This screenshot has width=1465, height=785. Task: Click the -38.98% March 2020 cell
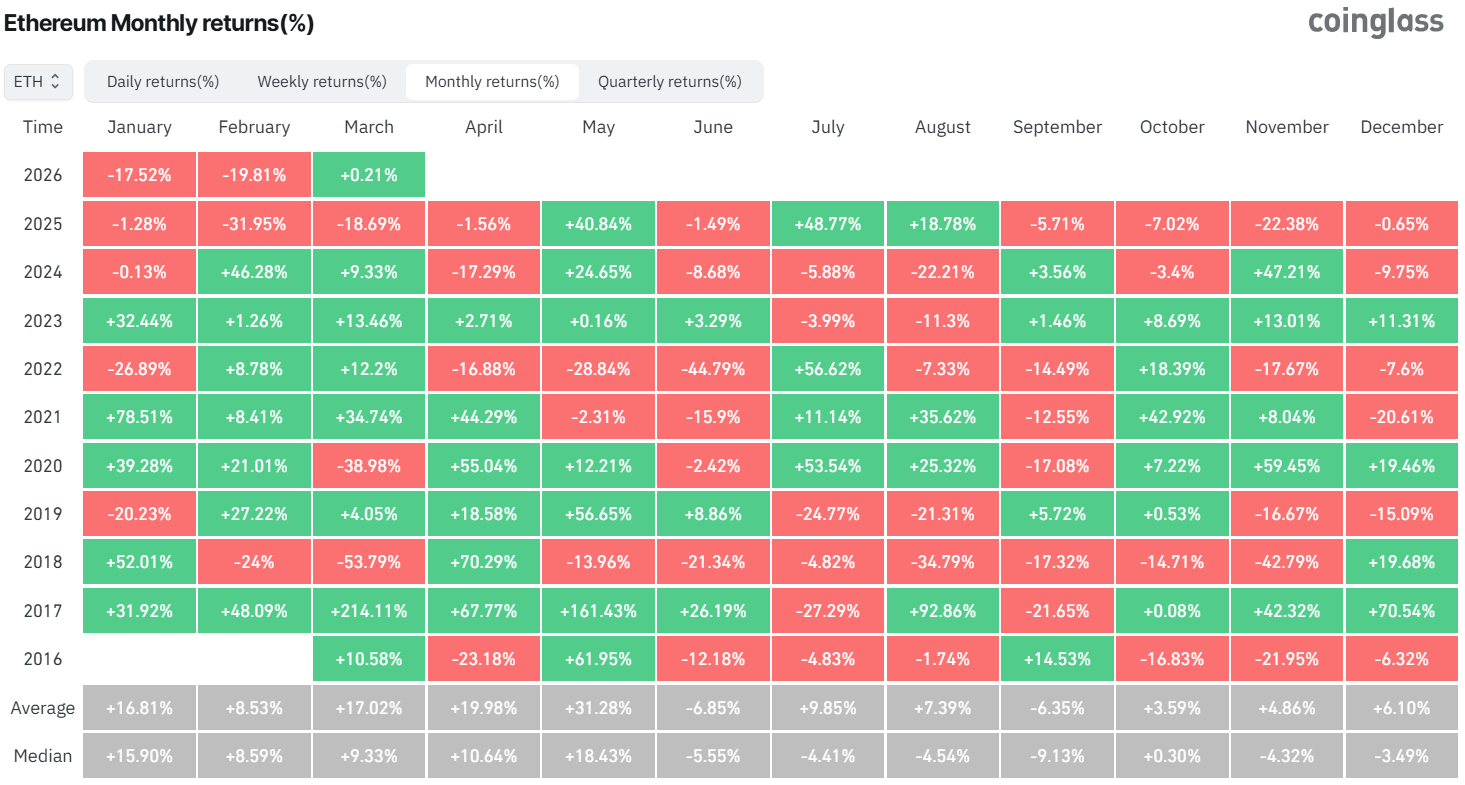pos(369,466)
